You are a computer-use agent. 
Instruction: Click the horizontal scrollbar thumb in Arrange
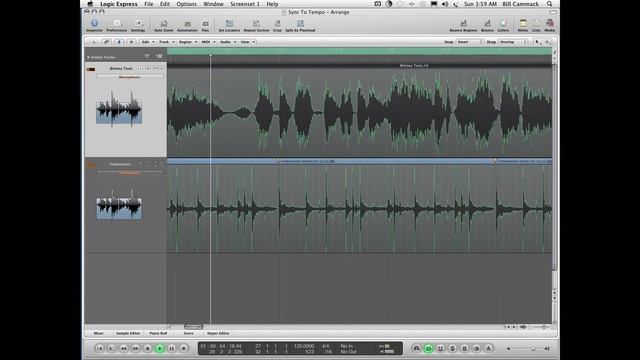pos(193,327)
